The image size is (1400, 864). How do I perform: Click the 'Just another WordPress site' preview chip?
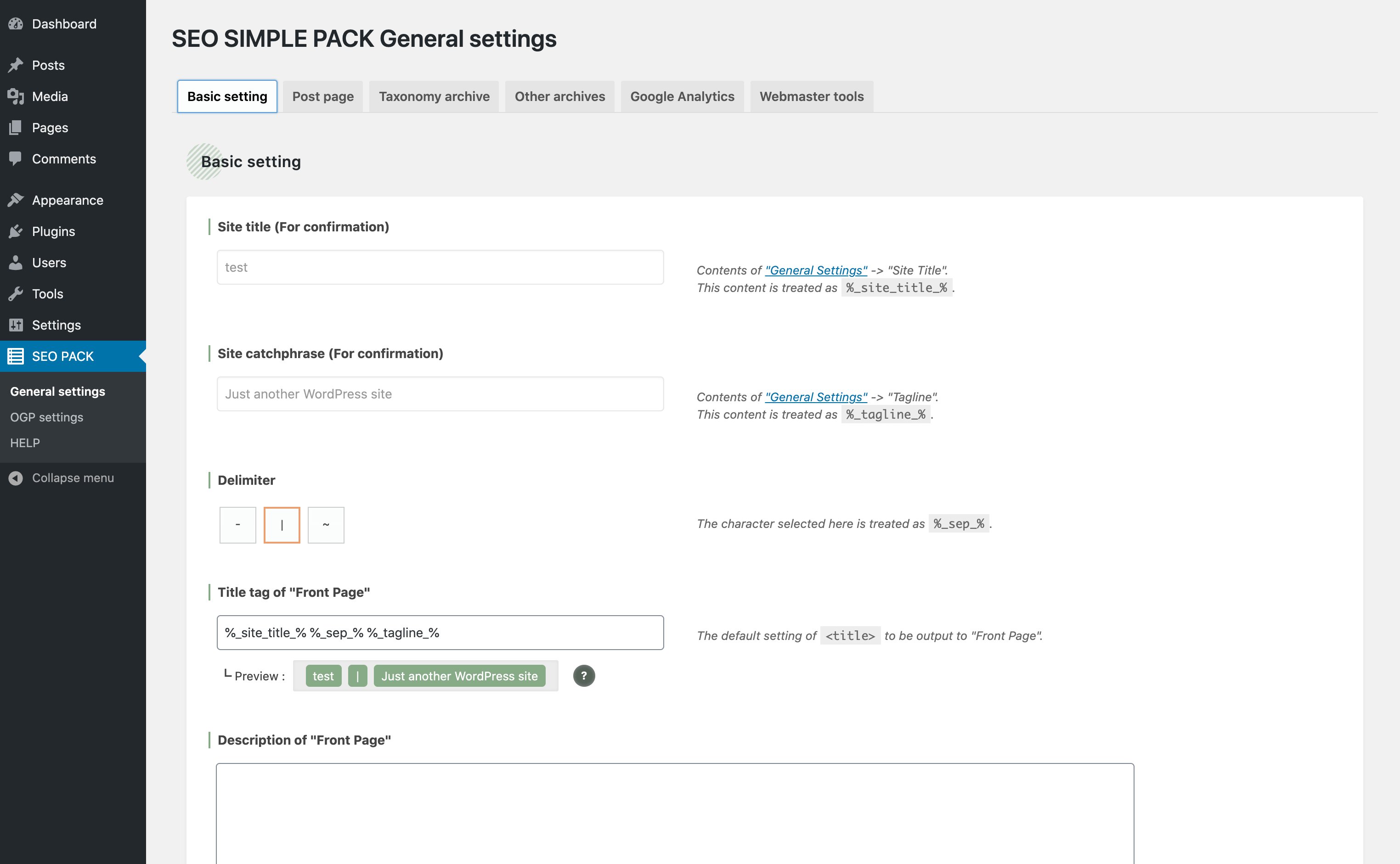pyautogui.click(x=459, y=676)
